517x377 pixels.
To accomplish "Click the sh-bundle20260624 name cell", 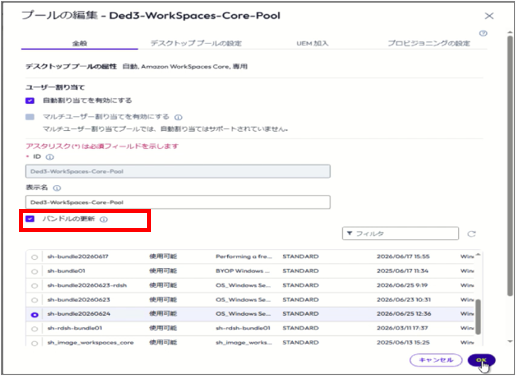I will tap(79, 314).
